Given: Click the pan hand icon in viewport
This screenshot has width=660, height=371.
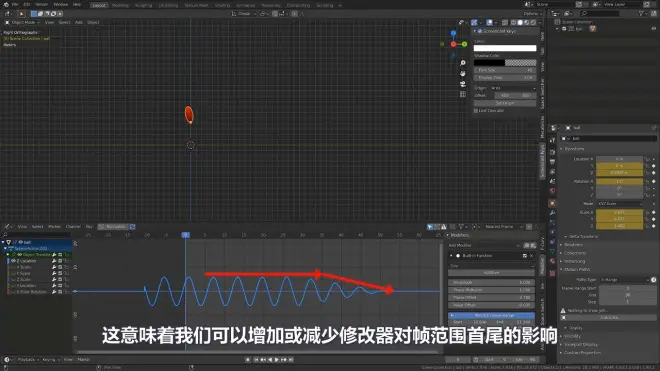Looking at the screenshot, I should [463, 73].
